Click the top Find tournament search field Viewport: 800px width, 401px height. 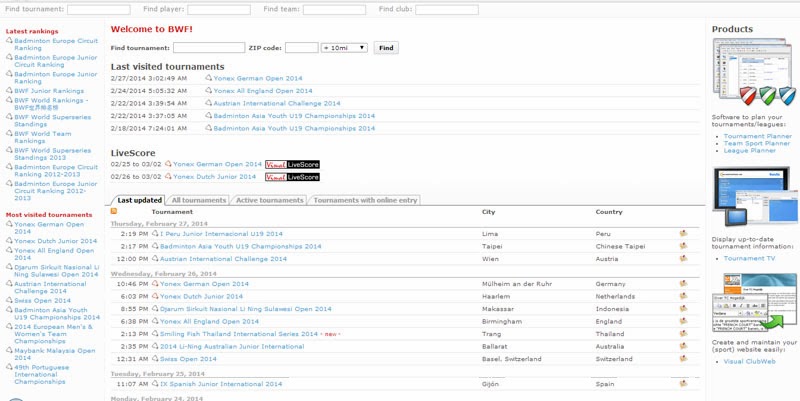pyautogui.click(x=98, y=10)
